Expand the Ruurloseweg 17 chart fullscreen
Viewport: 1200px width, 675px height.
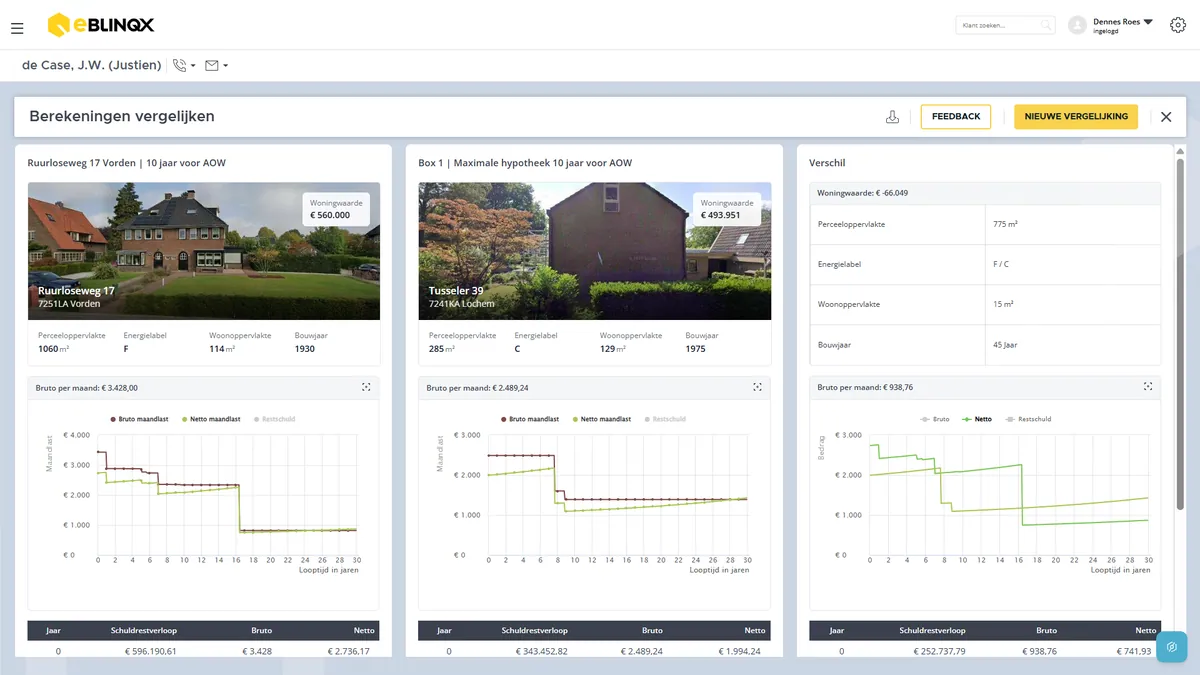366,387
